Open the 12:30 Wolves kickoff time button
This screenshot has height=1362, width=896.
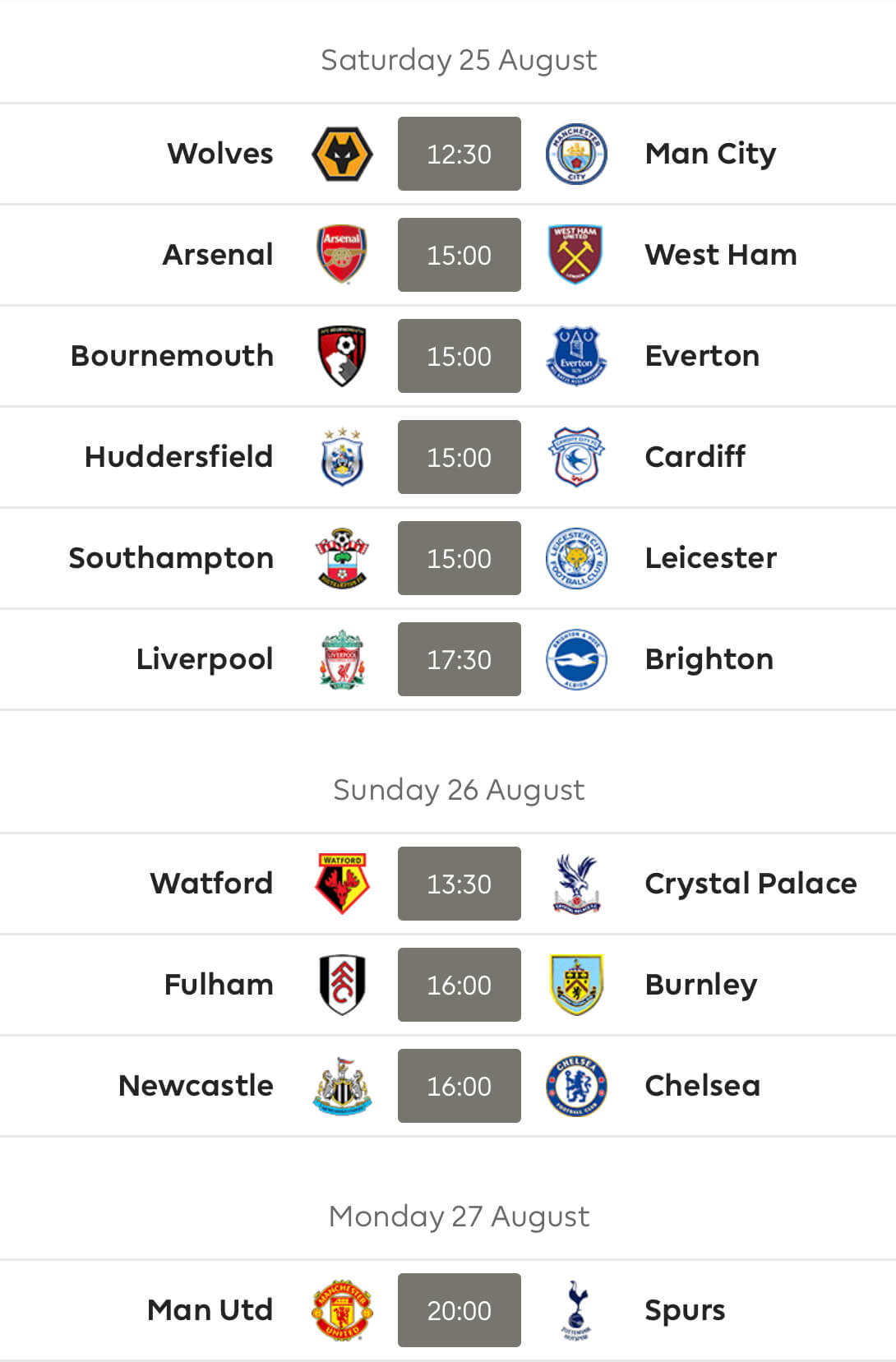tap(460, 154)
